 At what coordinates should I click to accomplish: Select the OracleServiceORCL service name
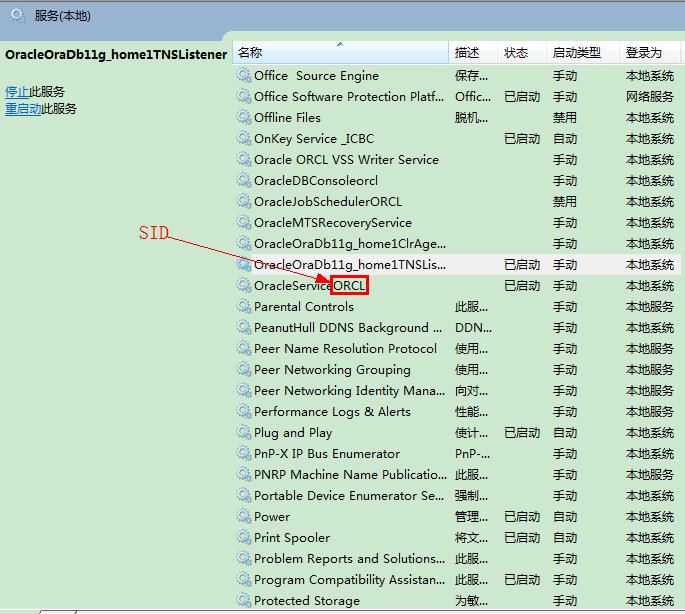310,285
